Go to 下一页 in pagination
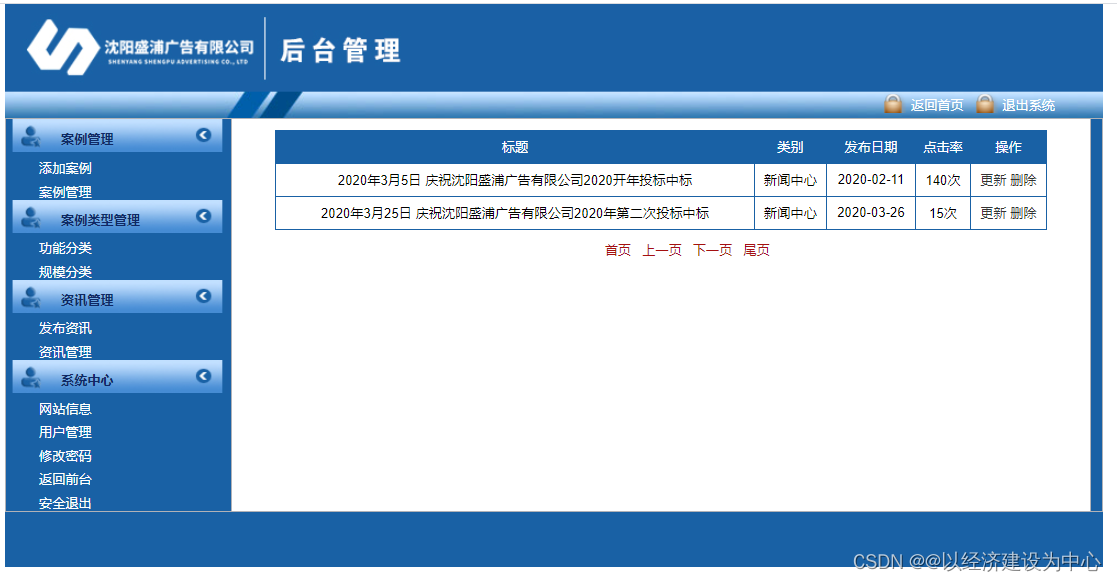Screen dimensions: 1117x582 (712, 251)
